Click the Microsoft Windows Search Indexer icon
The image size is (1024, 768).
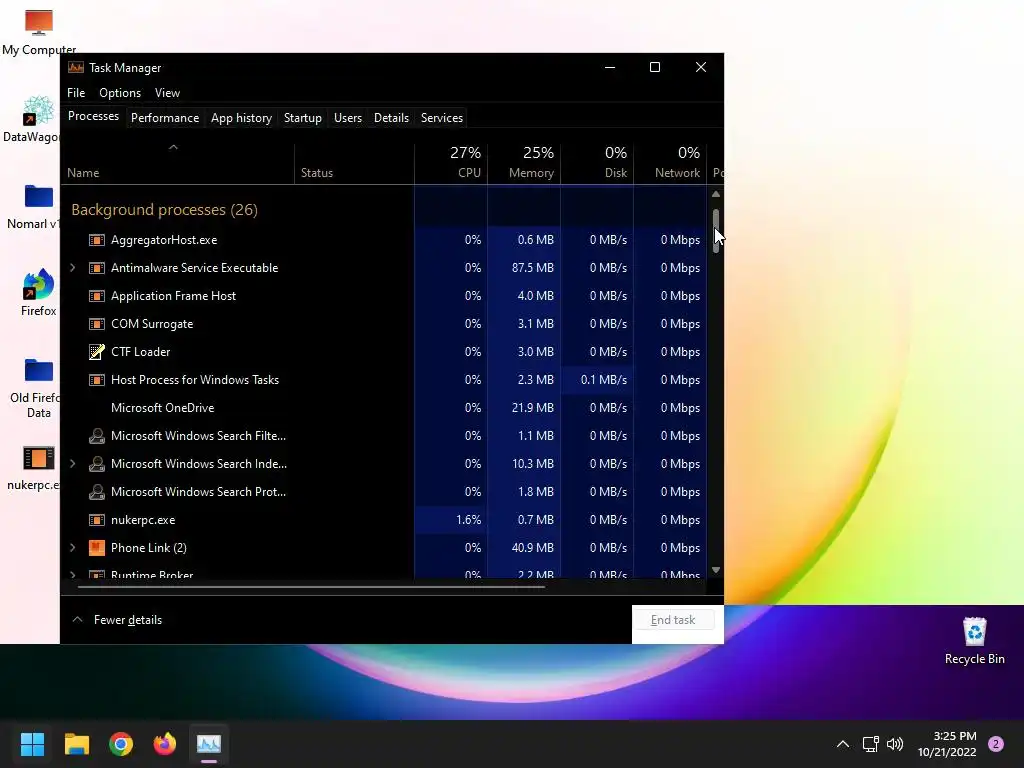97,464
